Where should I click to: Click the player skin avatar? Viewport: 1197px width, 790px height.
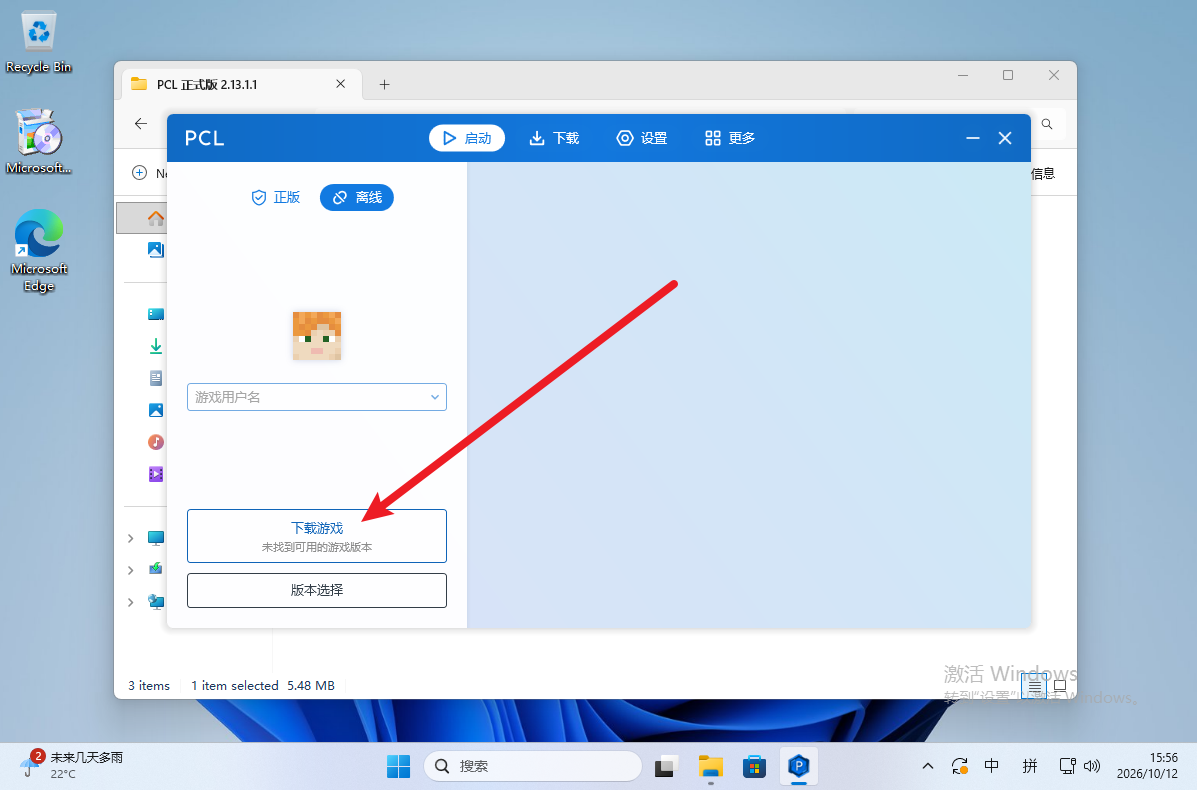point(317,335)
